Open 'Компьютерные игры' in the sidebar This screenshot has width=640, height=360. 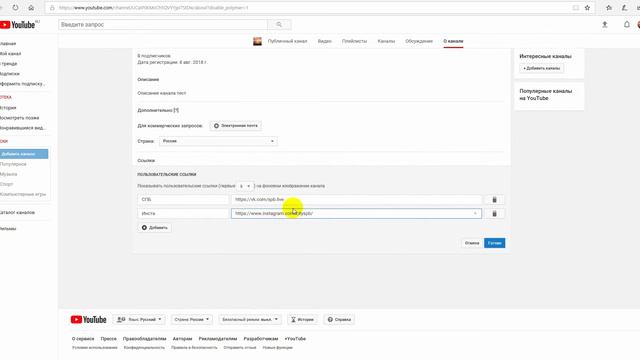(23, 194)
